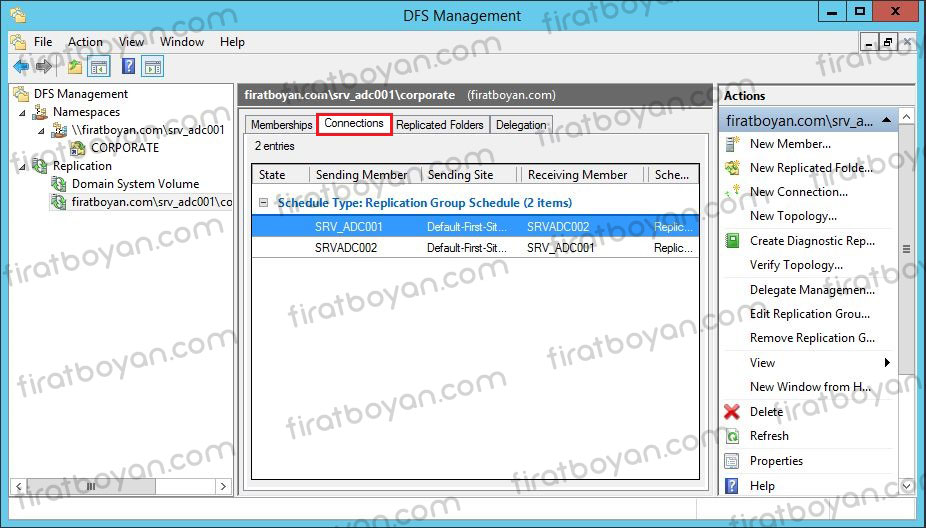926x528 pixels.
Task: Click the \\firatboyan.com\srv_adc001 namespace icon
Action: click(59, 130)
